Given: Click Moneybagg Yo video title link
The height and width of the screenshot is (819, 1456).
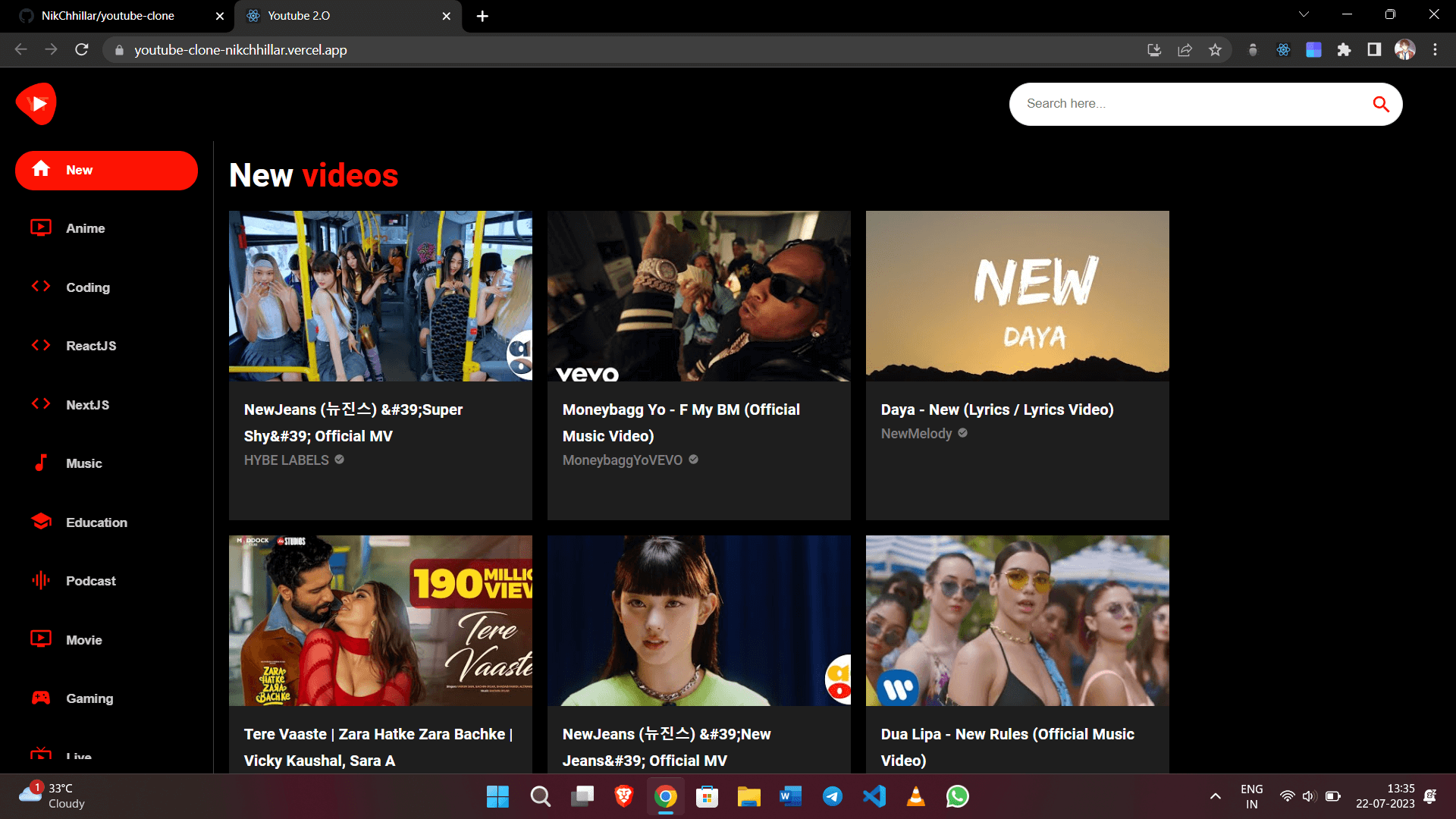Looking at the screenshot, I should click(x=681, y=422).
